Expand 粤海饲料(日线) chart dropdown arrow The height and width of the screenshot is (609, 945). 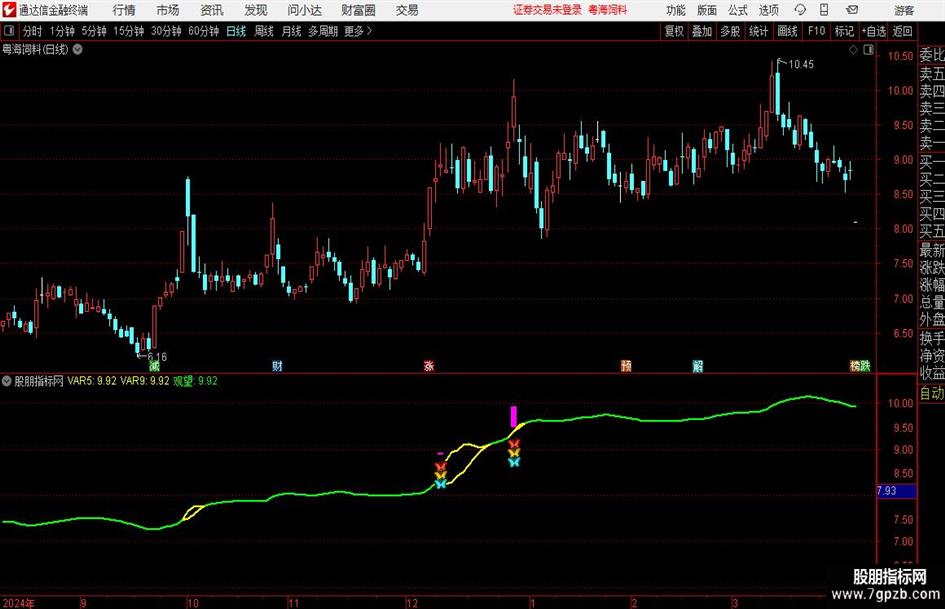pyautogui.click(x=78, y=50)
